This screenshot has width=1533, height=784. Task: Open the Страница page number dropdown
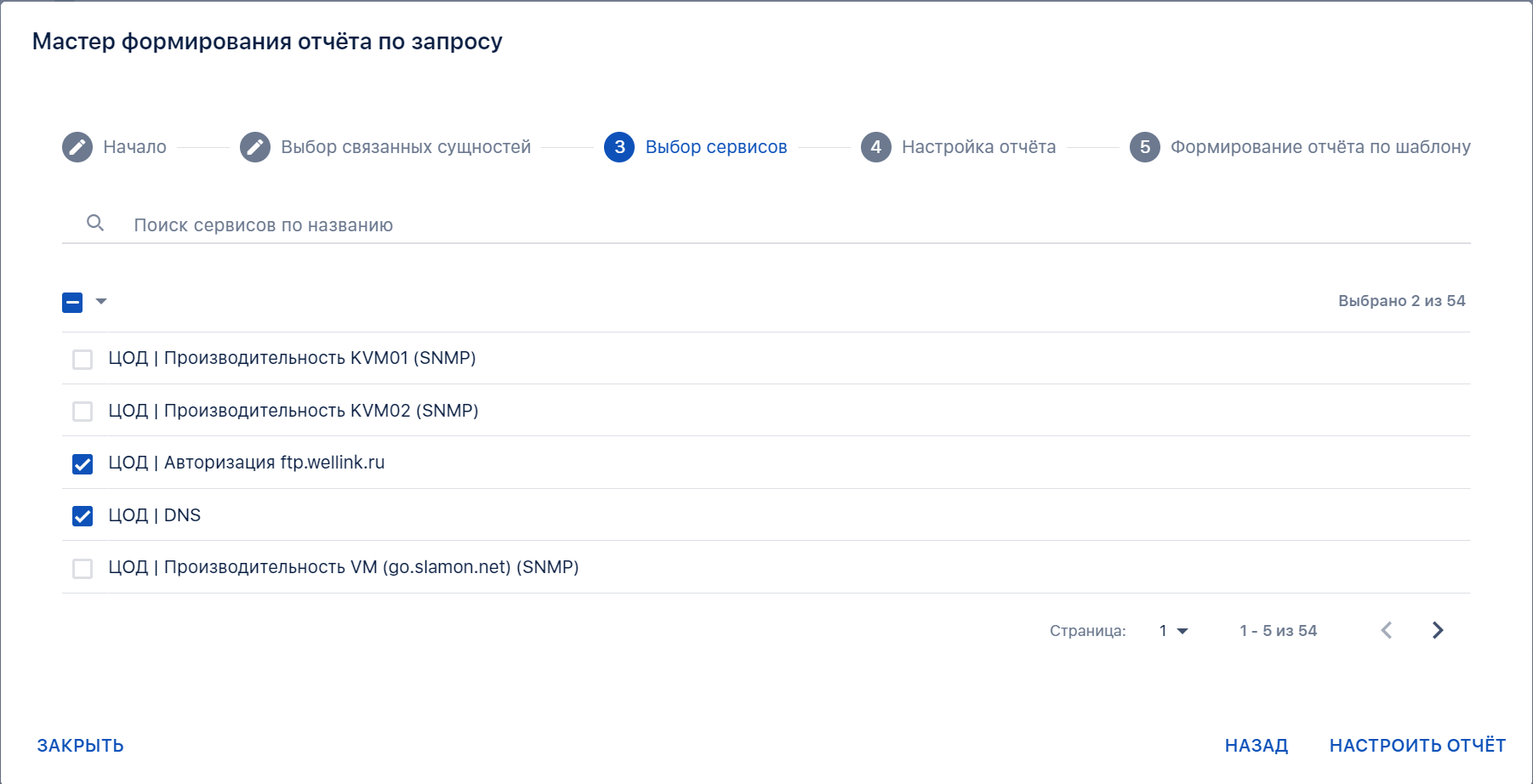pos(1173,631)
